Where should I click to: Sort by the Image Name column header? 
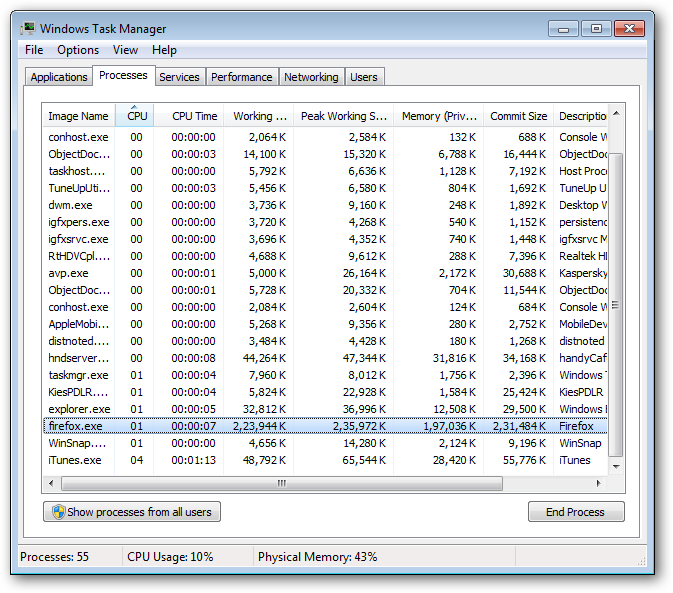pos(79,116)
